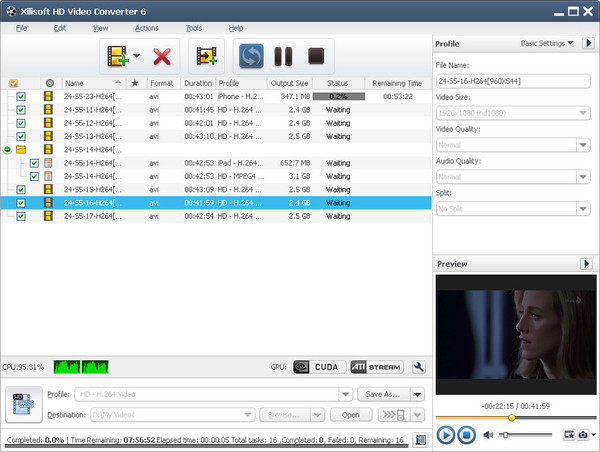Expand the Preview panel arrow
Screen dimensions: 600x452
pyautogui.click(x=586, y=264)
